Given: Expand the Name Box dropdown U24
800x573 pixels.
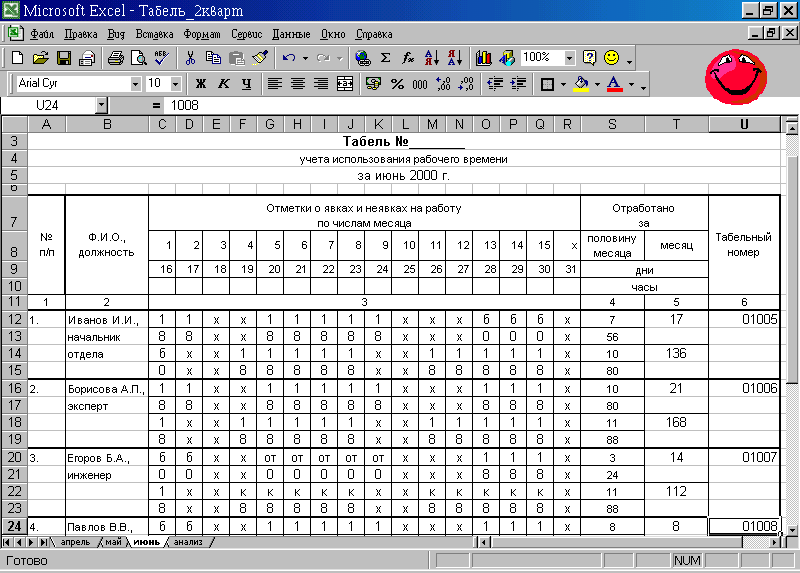Looking at the screenshot, I should (102, 106).
